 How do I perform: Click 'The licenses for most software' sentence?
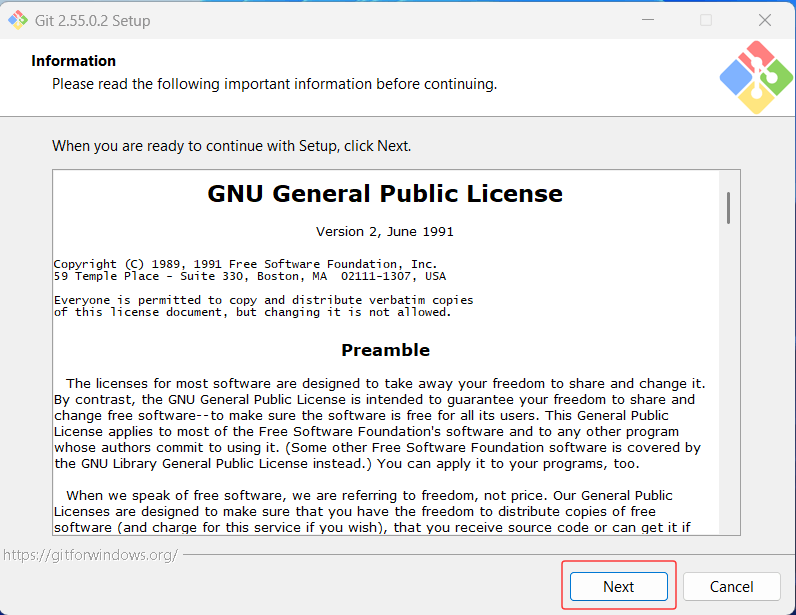coord(386,383)
